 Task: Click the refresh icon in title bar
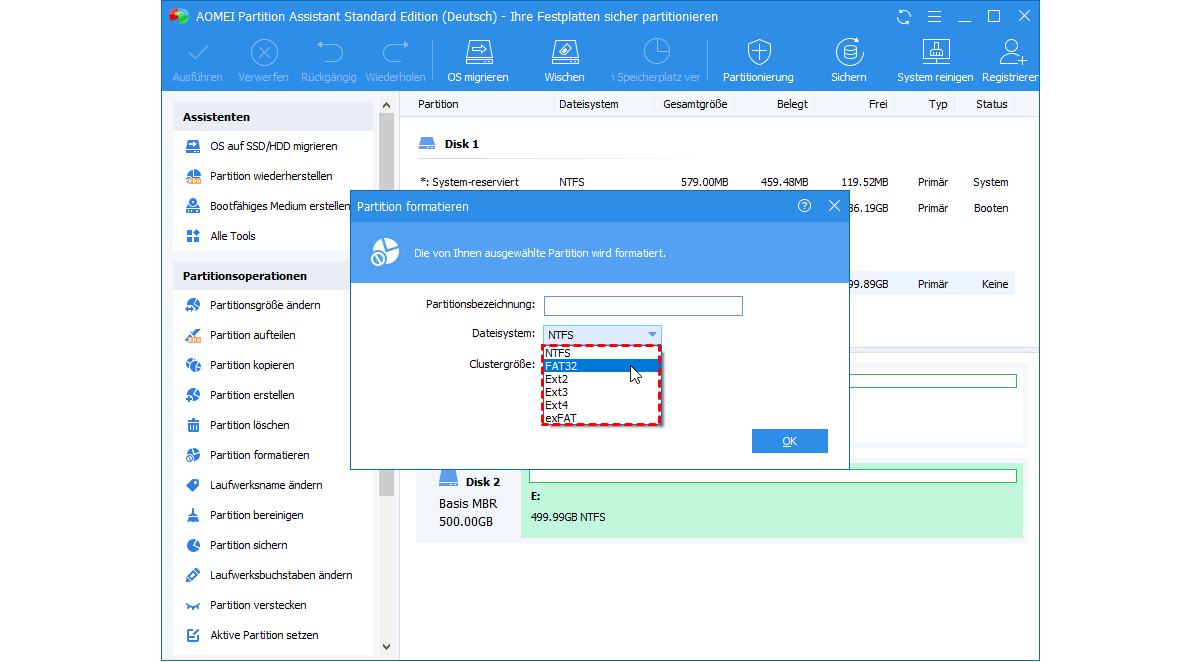[x=904, y=17]
